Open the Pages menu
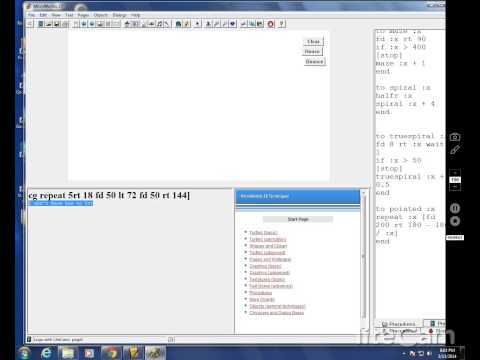Image resolution: width=480 pixels, height=360 pixels. (83, 15)
